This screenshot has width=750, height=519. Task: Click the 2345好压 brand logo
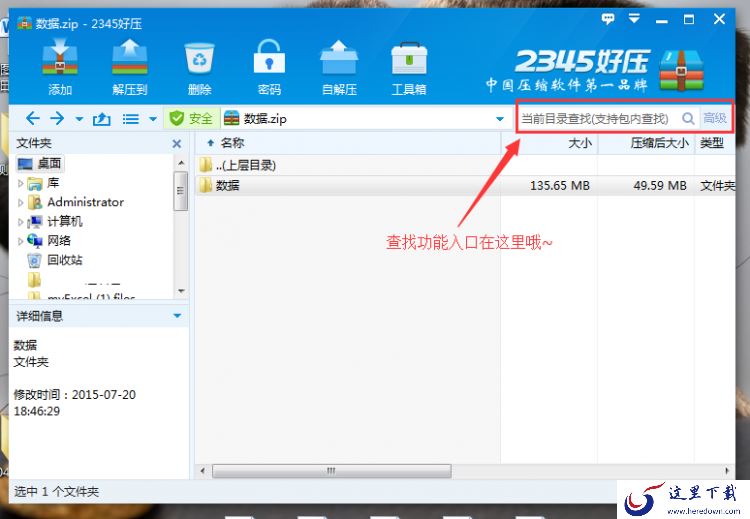pos(595,69)
